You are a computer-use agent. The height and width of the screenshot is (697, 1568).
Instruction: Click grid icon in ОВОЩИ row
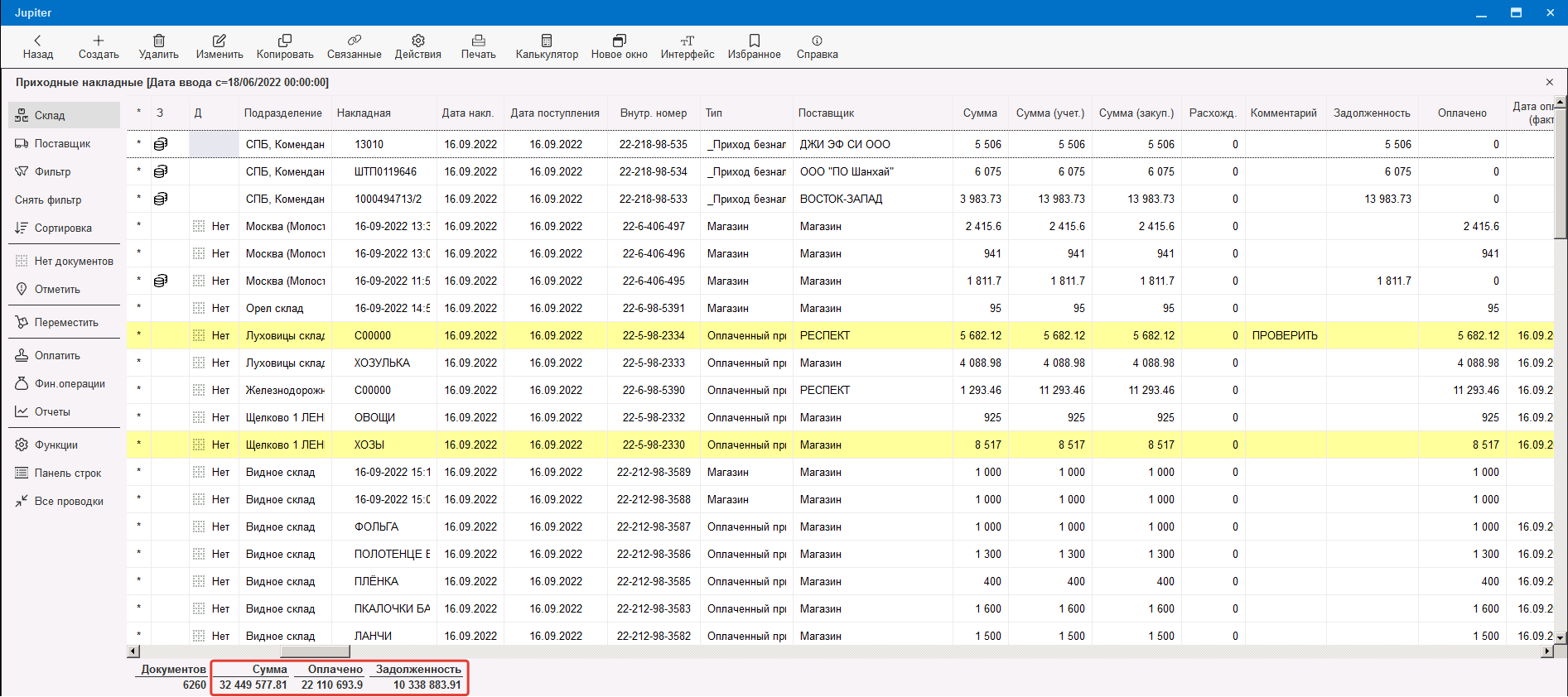coord(199,417)
